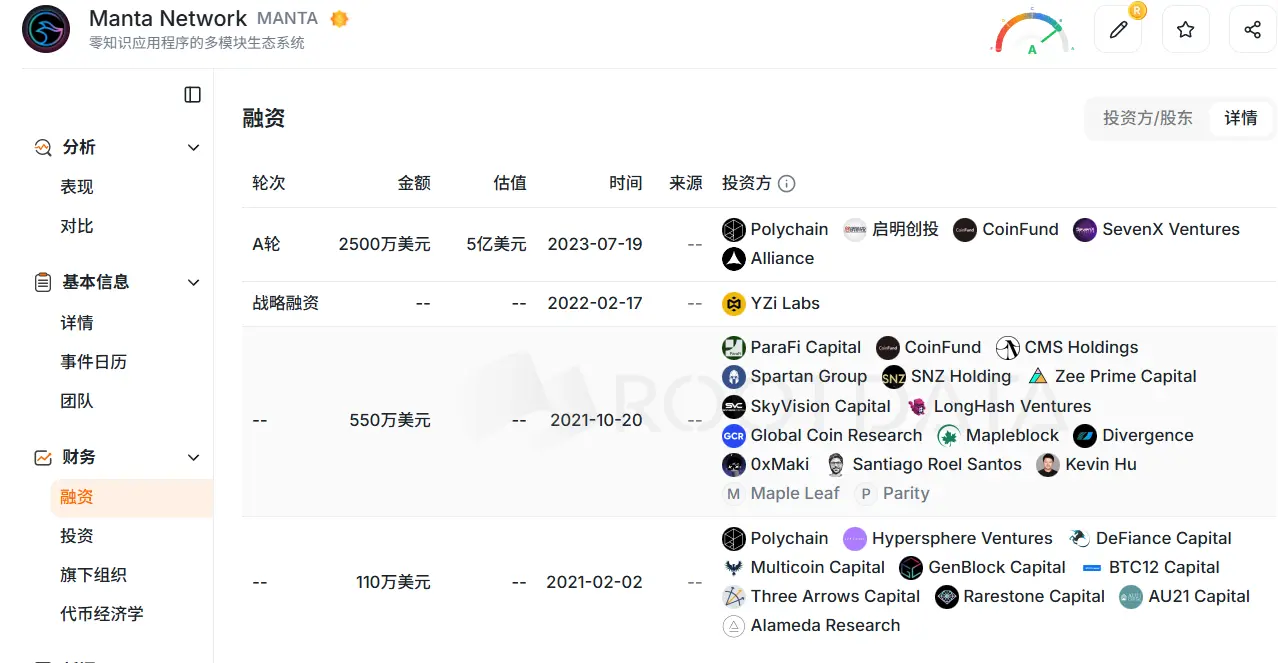Screen dimensions: 1278x663
Task: Click the 2500万美元 amount cell
Action: (384, 244)
